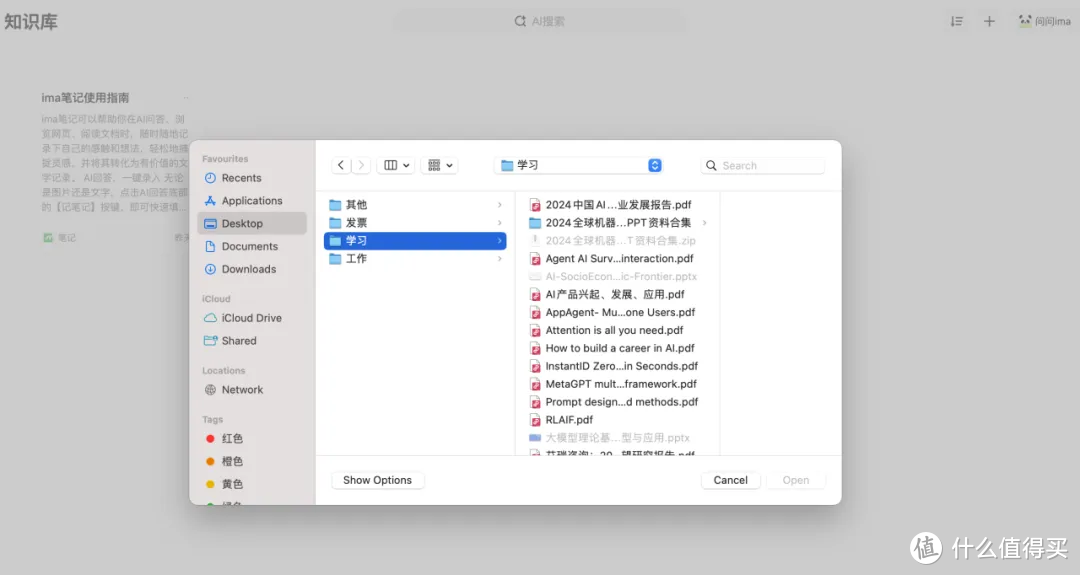
Task: Open the ima笔记使用指南 note card
Action: tap(114, 167)
